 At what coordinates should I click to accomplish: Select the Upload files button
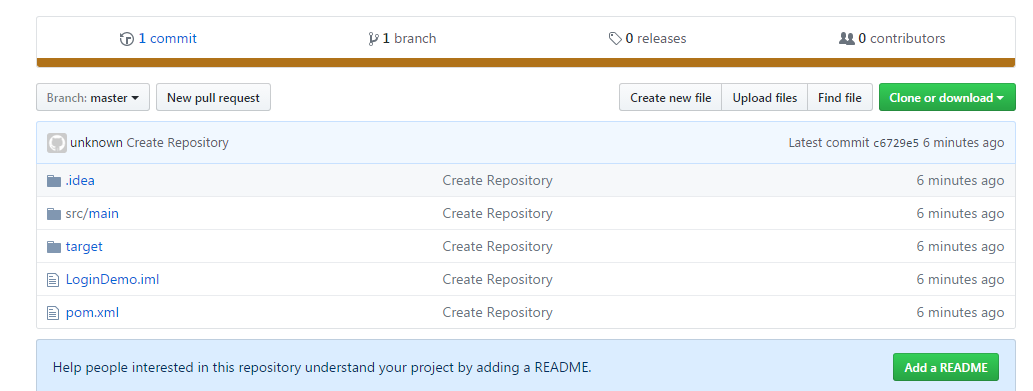click(x=765, y=97)
